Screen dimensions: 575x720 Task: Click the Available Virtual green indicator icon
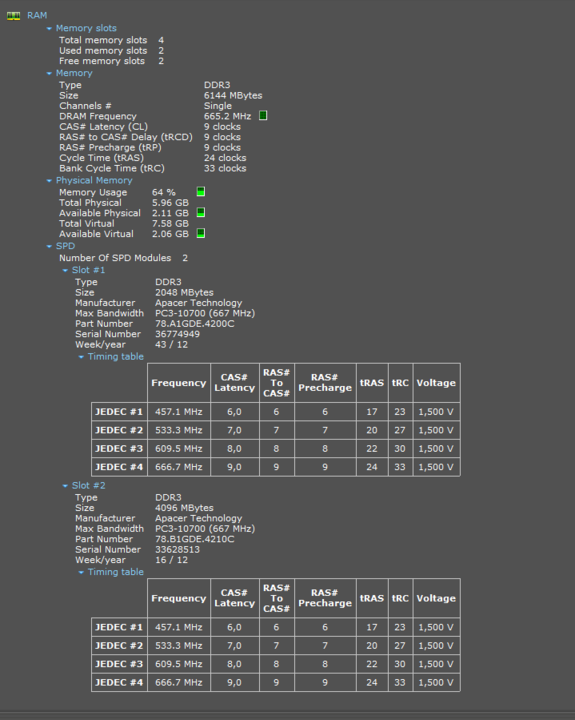pyautogui.click(x=201, y=233)
